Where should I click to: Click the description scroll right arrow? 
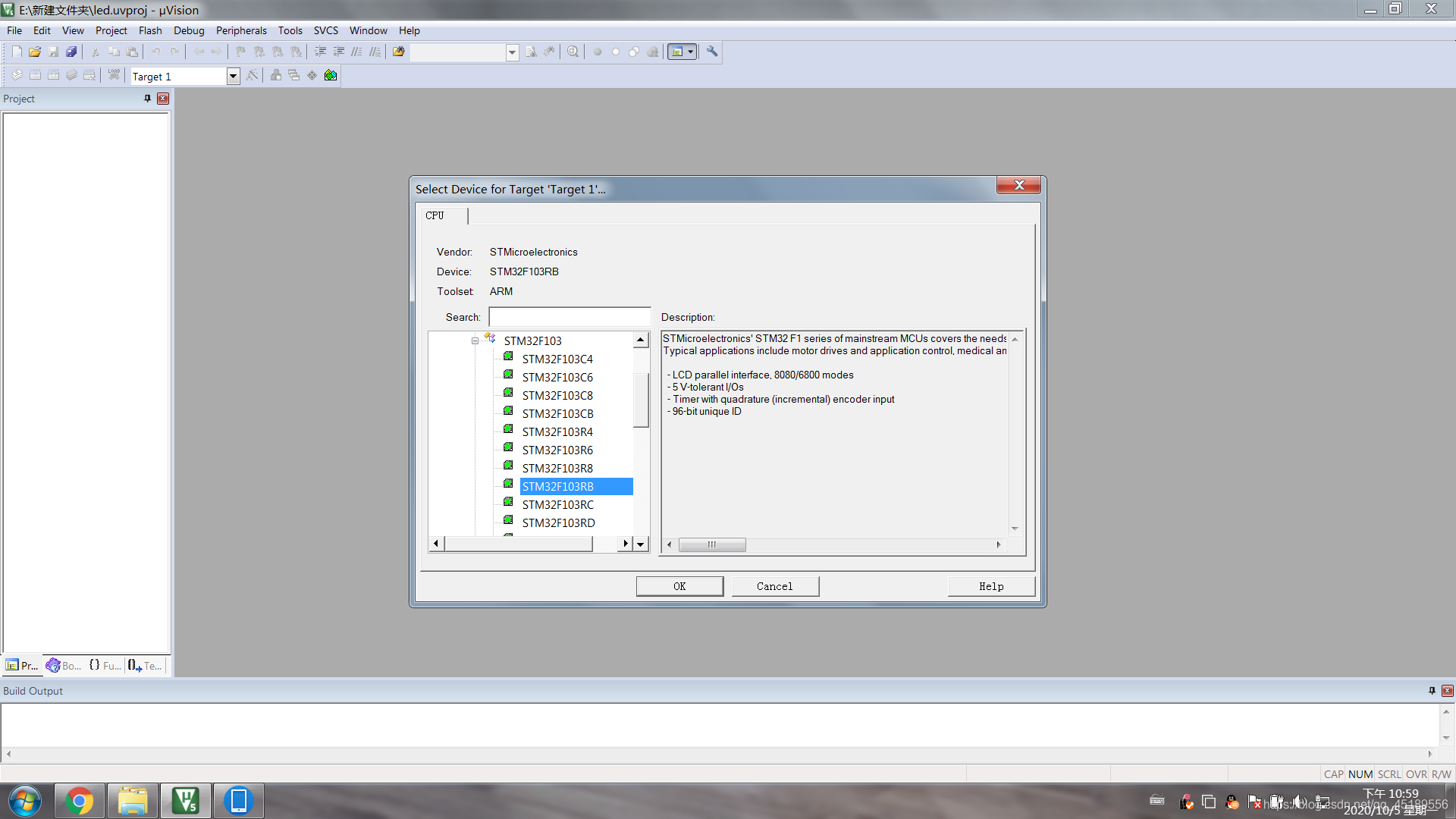coord(999,544)
